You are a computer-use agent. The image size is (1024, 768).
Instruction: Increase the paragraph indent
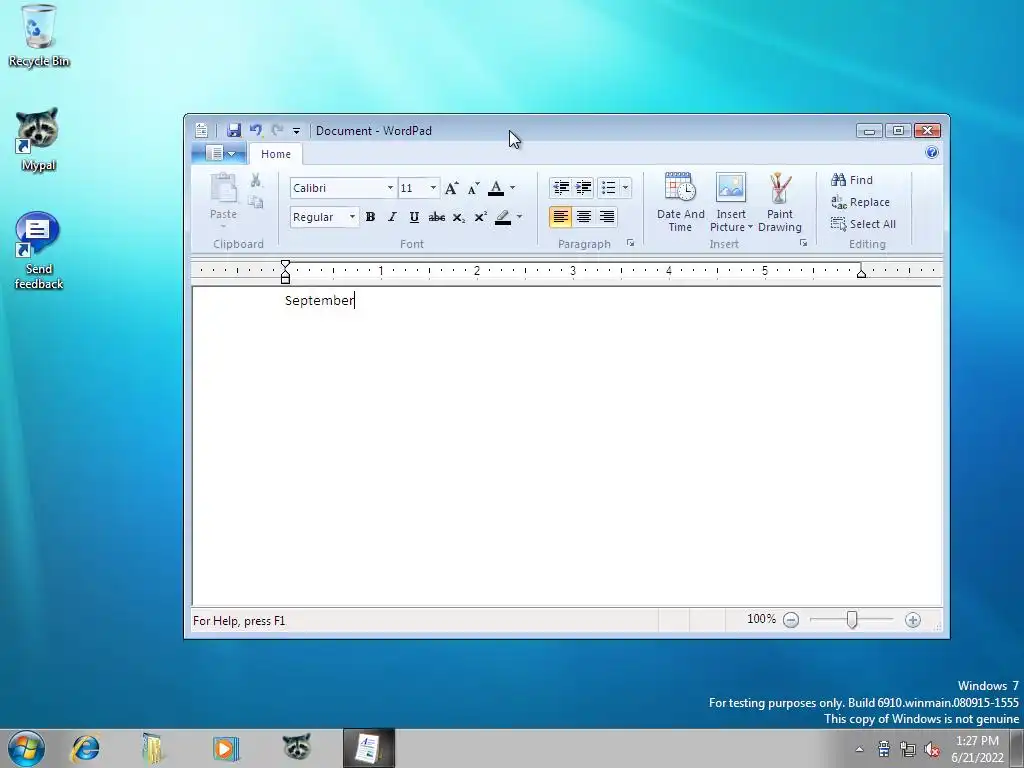(x=583, y=188)
